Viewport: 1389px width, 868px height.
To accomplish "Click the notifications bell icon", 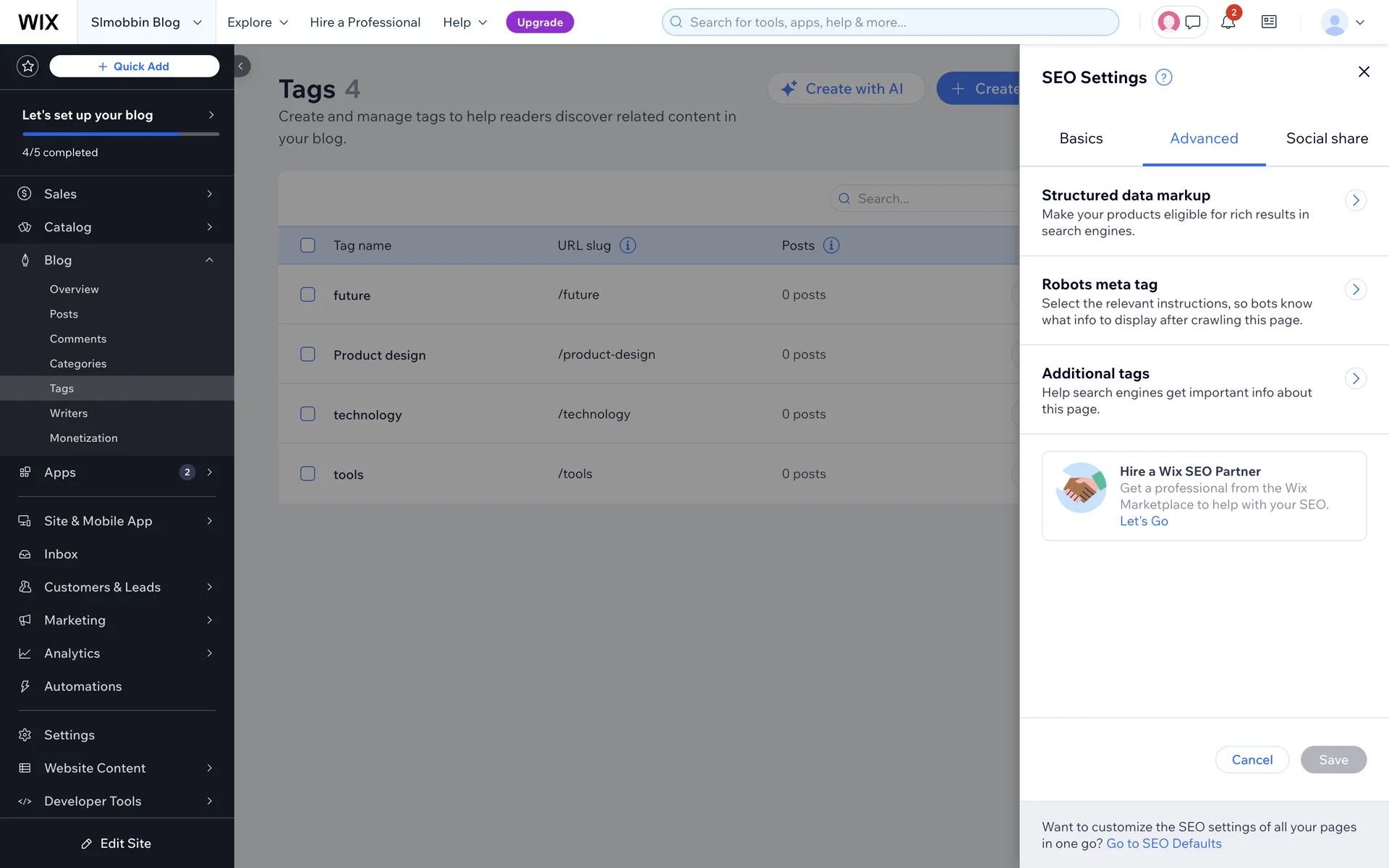I will click(x=1228, y=22).
